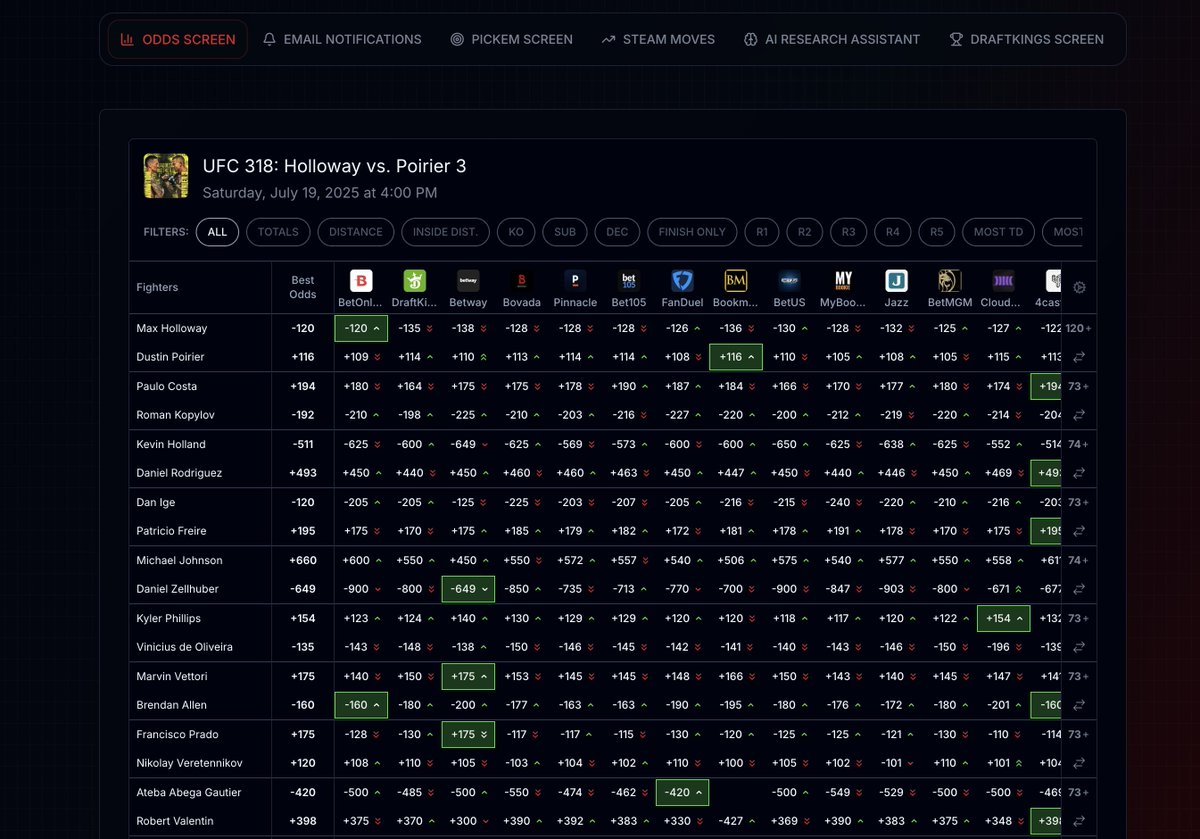Screen dimensions: 1200x839
Task: Select the DISTANCE filter
Action: pos(356,232)
